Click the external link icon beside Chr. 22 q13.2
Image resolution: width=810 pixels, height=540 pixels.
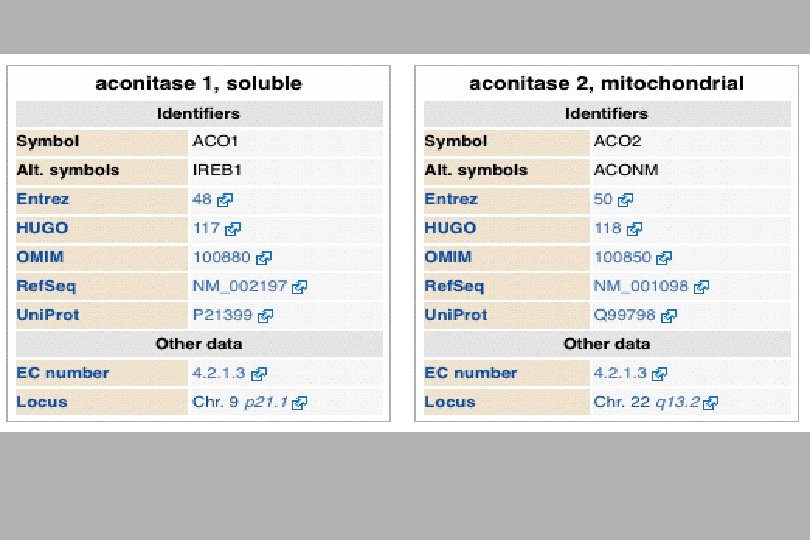tap(711, 403)
